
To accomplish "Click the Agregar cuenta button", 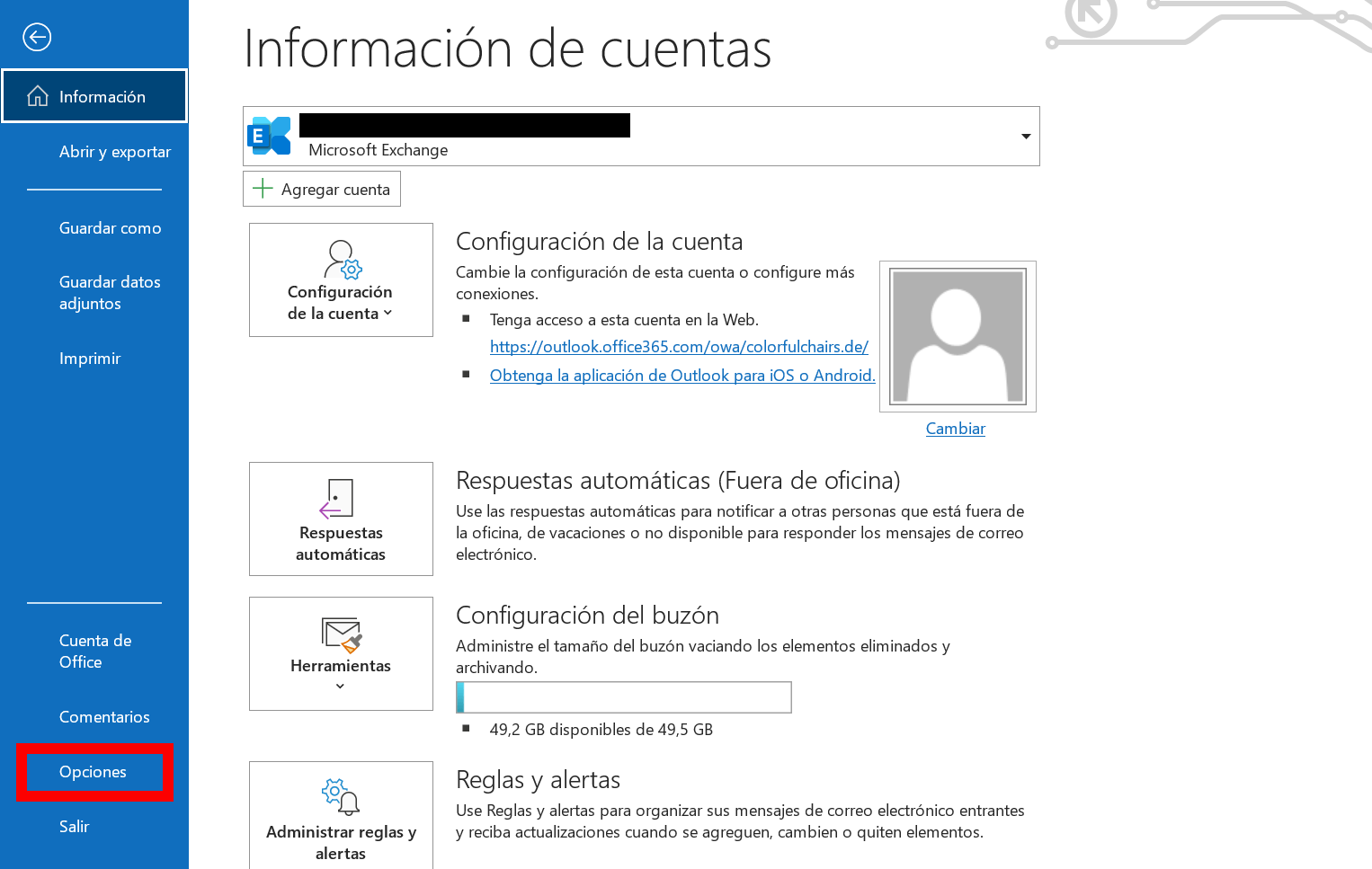I will pos(322,189).
